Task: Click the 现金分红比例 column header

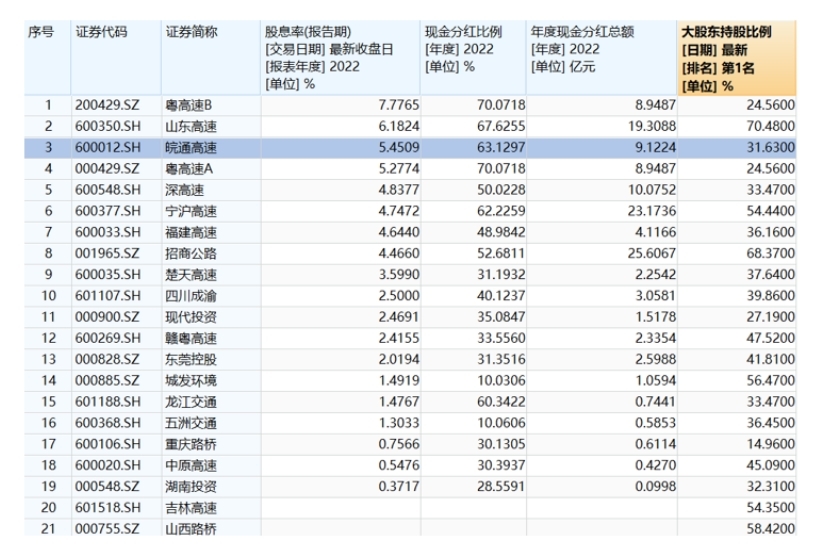Action: [x=473, y=58]
